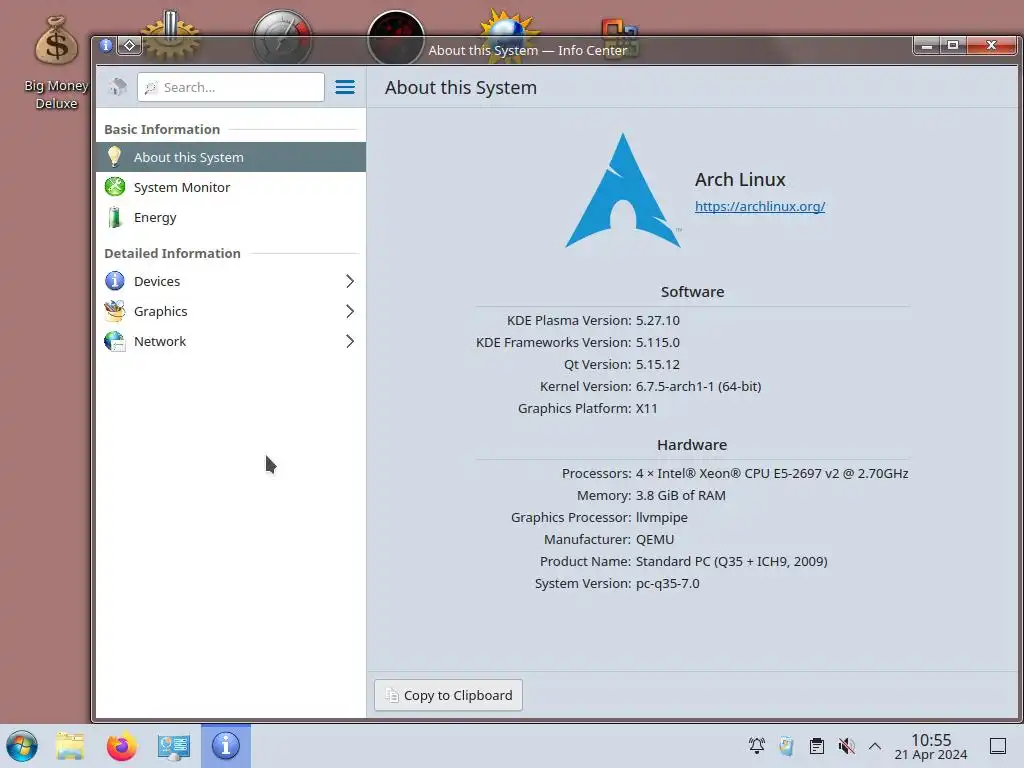Click the KDE Frameworks Version value 5.115.0

658,343
